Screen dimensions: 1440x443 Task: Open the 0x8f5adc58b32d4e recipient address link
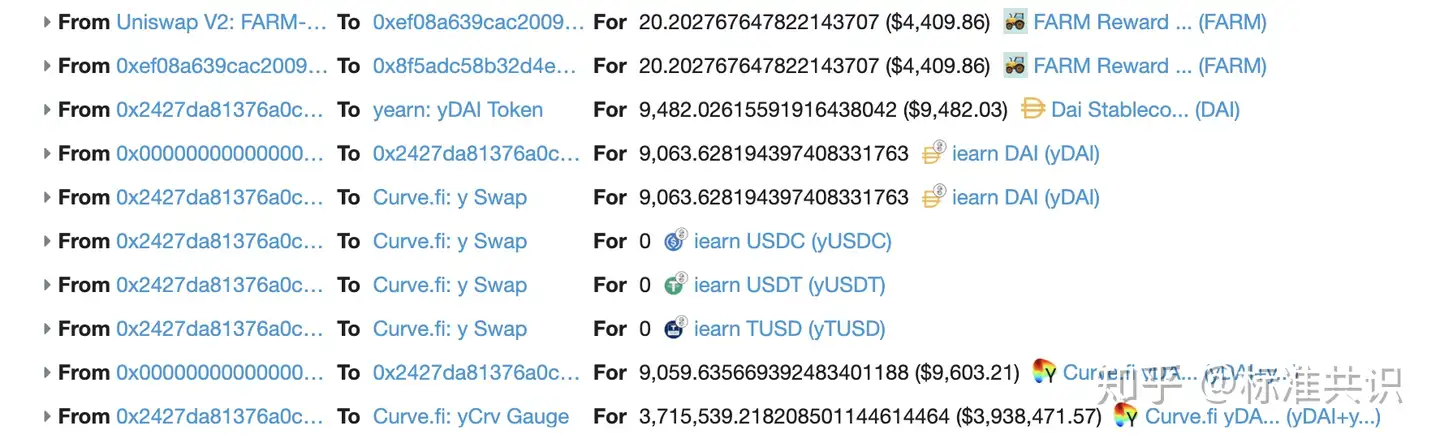(475, 66)
